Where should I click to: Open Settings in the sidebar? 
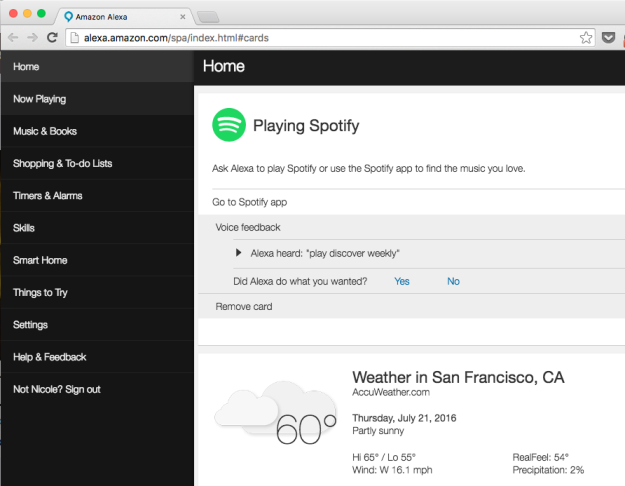click(x=97, y=325)
